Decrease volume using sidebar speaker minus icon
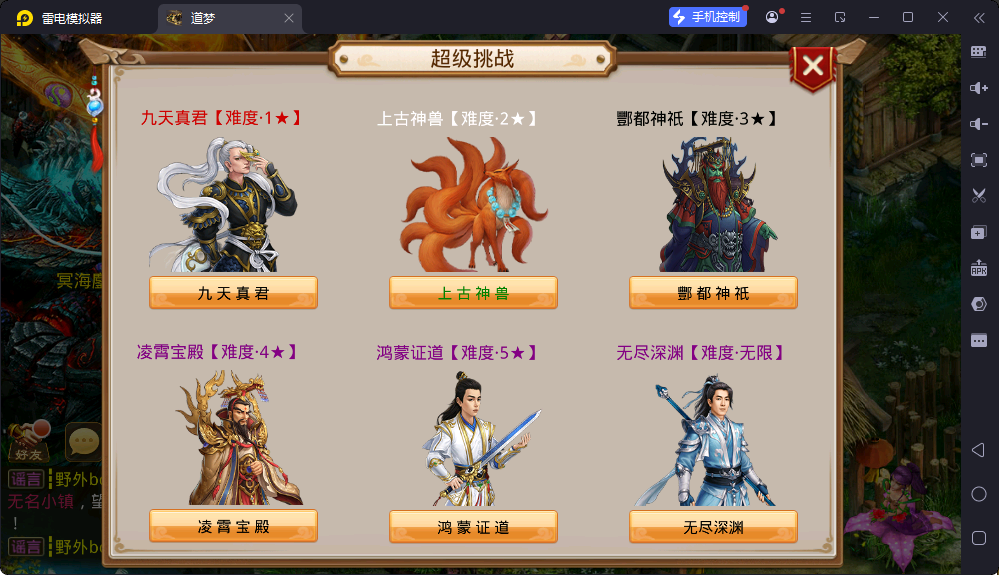 (979, 124)
